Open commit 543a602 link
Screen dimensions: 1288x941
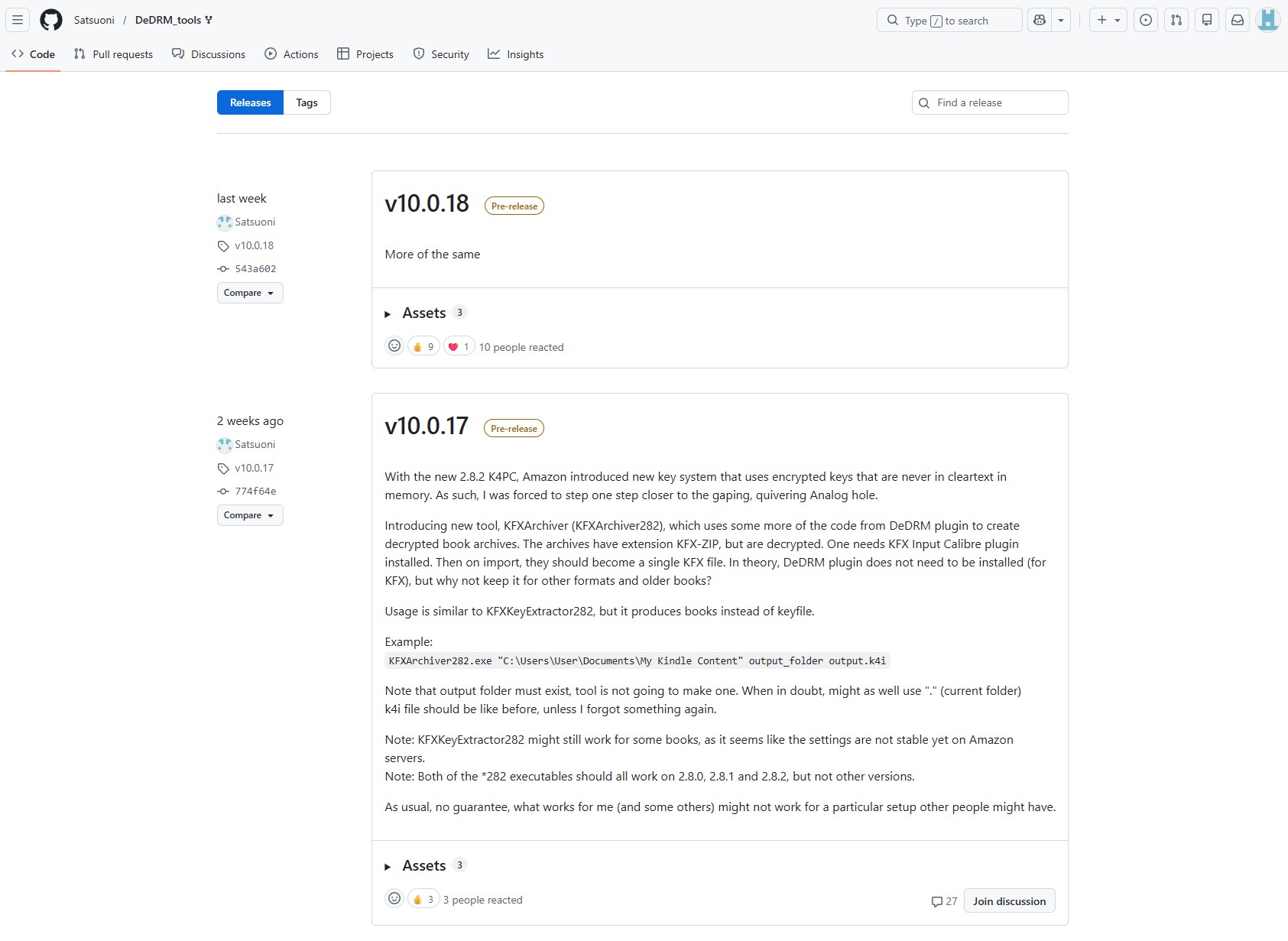pyautogui.click(x=255, y=269)
